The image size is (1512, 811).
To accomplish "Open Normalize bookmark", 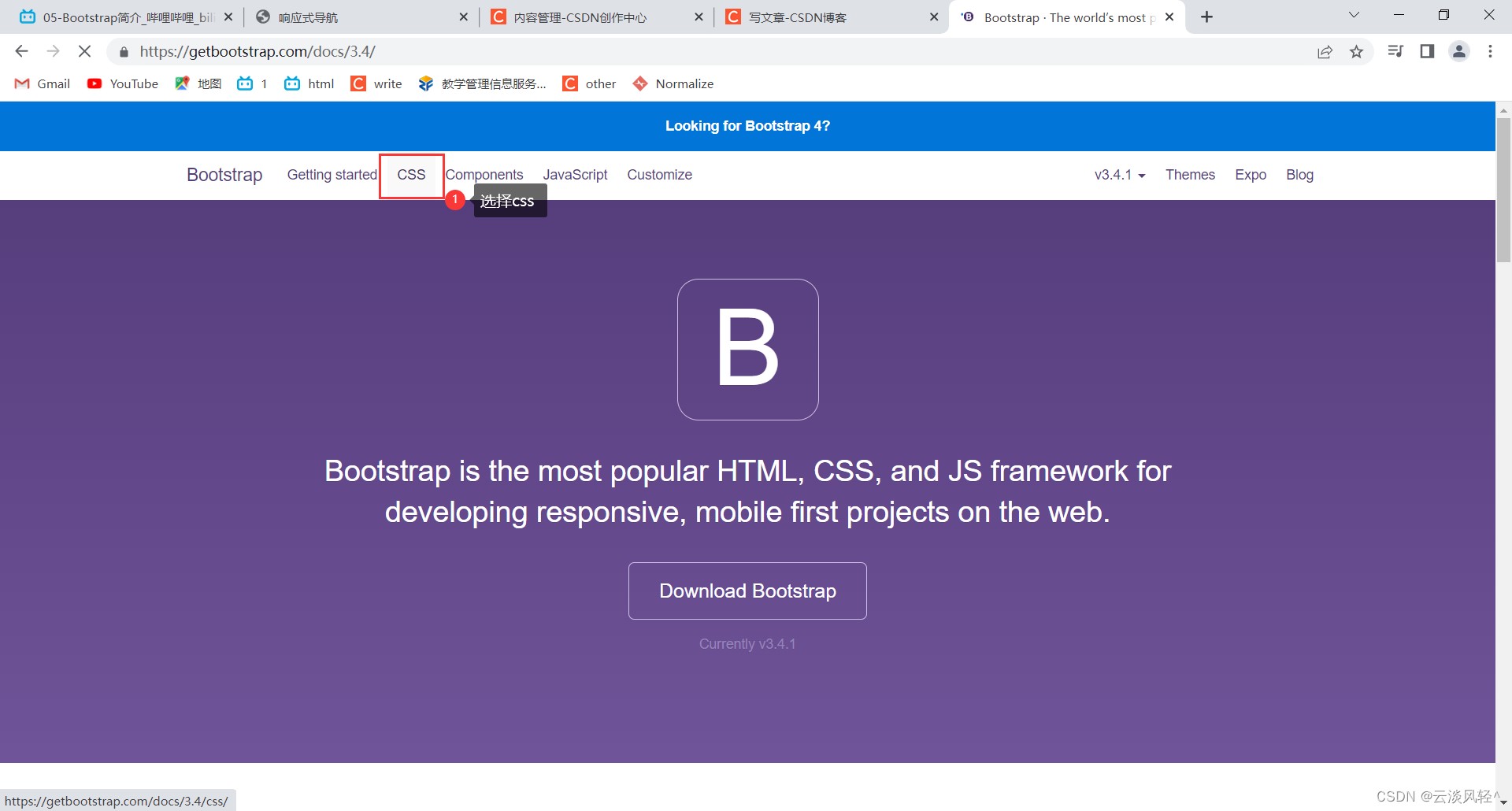I will 673,83.
